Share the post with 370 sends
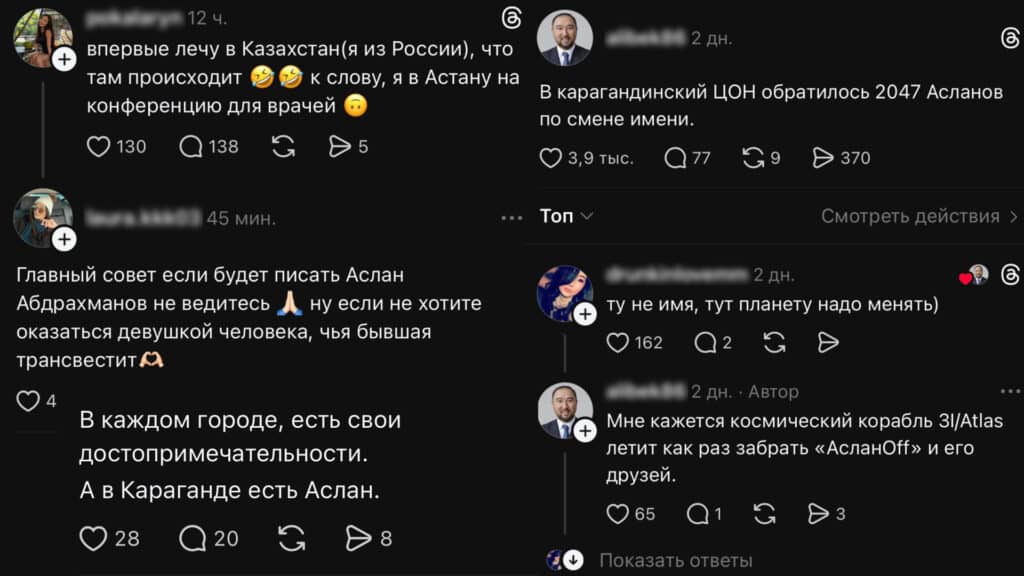 [x=823, y=157]
